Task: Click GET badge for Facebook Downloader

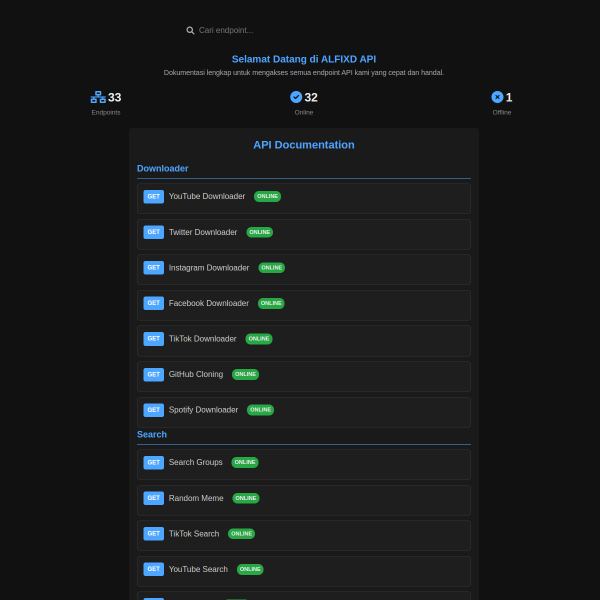Action: coord(153,303)
